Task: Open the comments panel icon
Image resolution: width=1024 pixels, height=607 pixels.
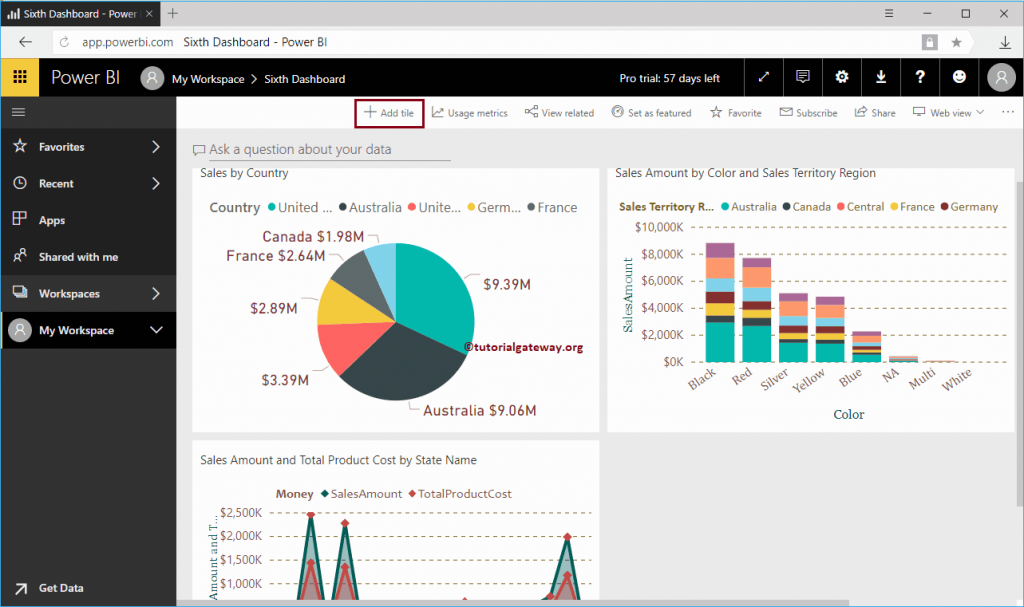Action: click(802, 77)
